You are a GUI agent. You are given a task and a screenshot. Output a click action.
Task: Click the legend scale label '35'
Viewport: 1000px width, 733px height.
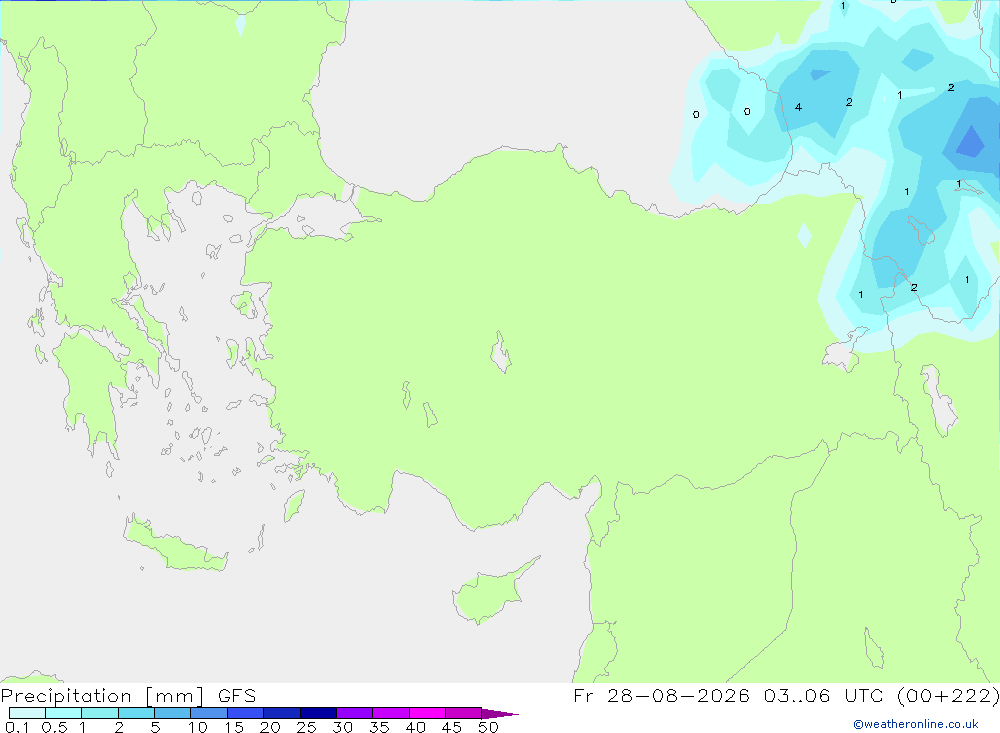(379, 727)
